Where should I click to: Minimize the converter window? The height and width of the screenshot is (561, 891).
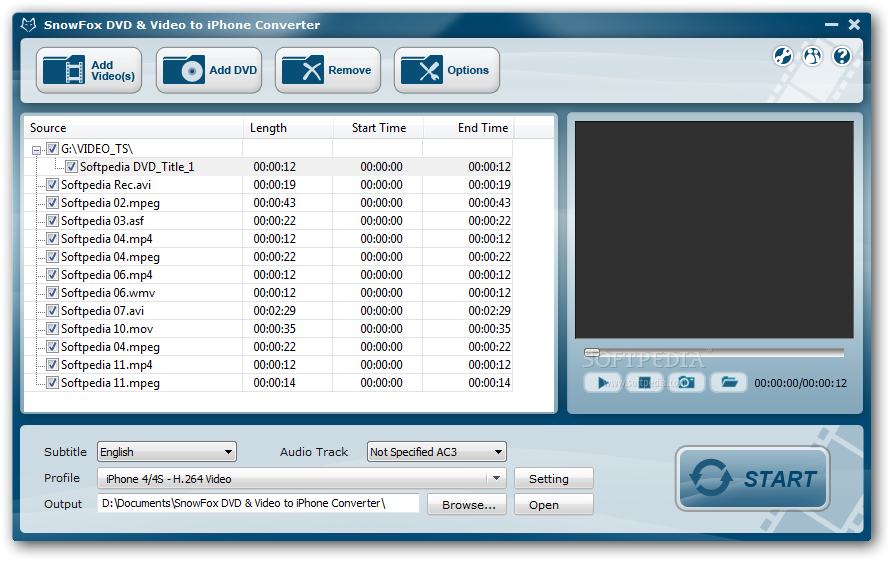831,24
